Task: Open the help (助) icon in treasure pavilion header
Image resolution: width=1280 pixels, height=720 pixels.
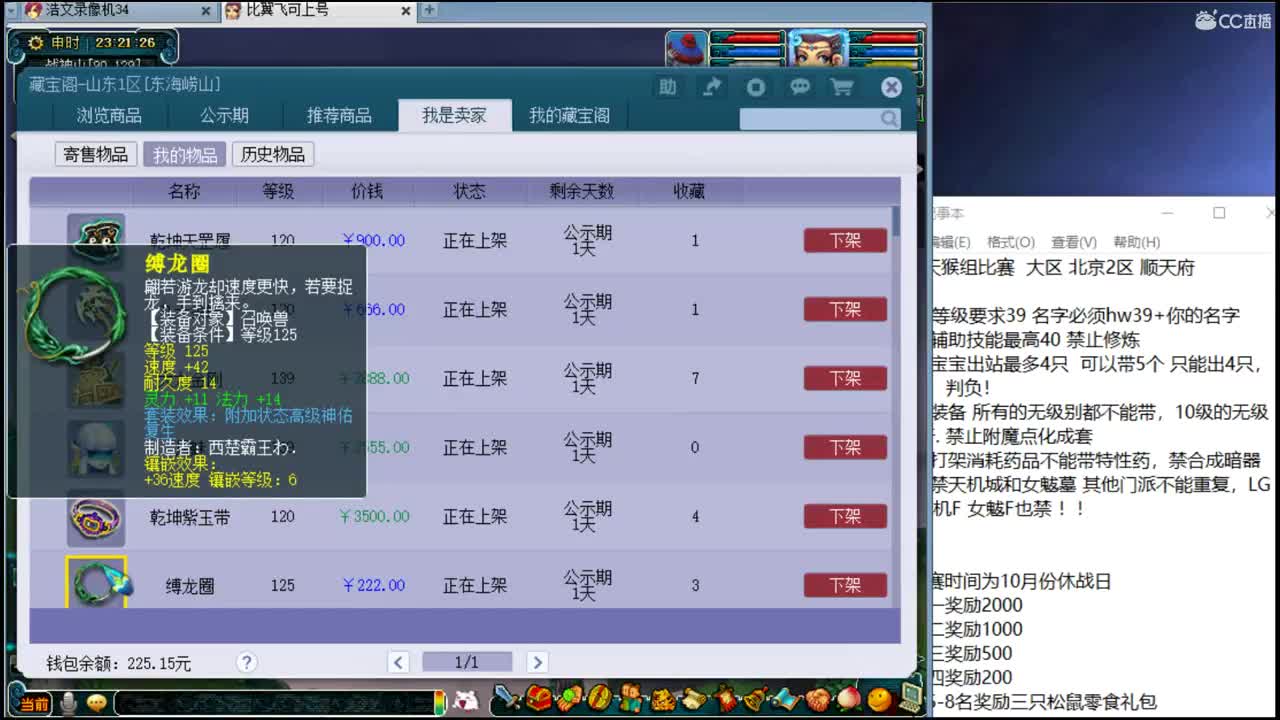Action: click(667, 87)
